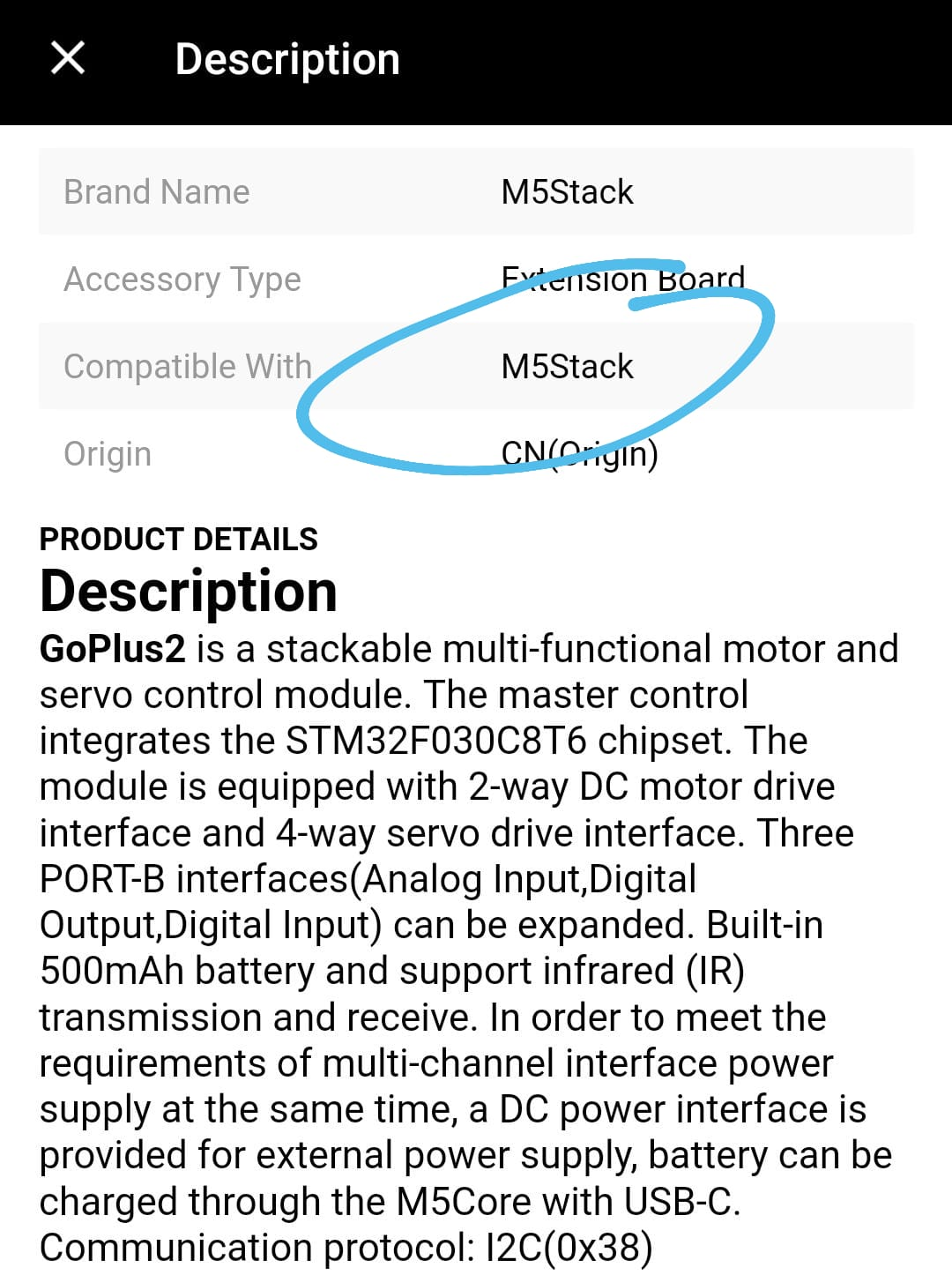The image size is (952, 1275).
Task: Click the PRODUCT DETAILS heading
Action: [179, 539]
